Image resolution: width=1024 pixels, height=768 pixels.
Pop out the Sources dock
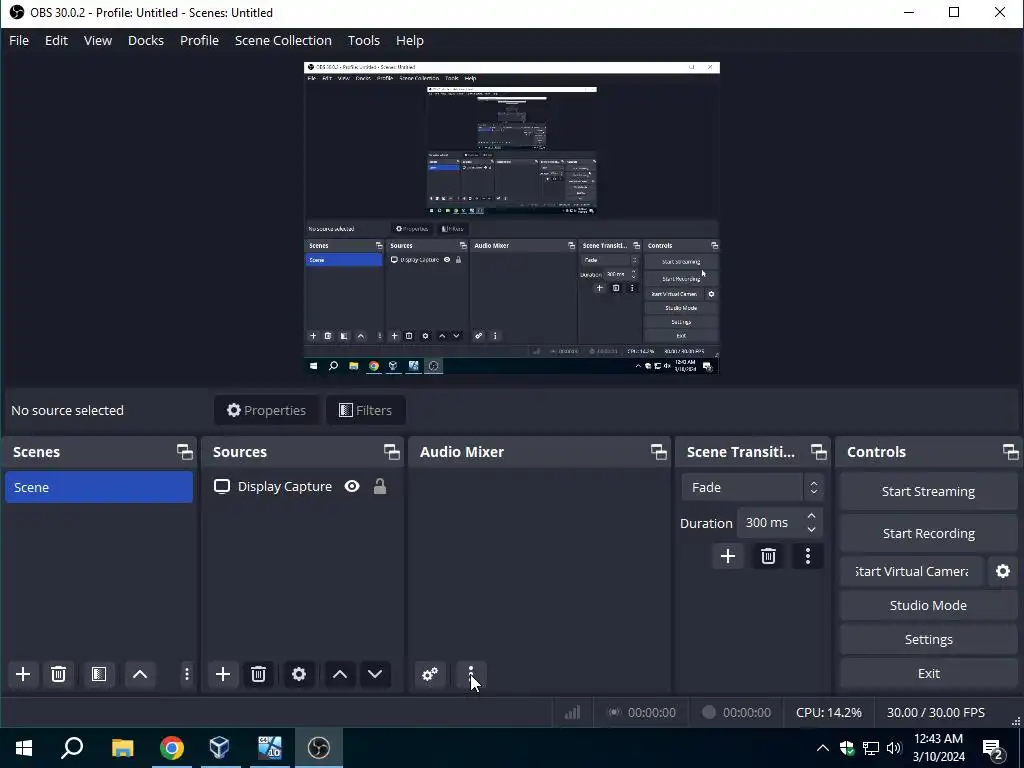392,452
